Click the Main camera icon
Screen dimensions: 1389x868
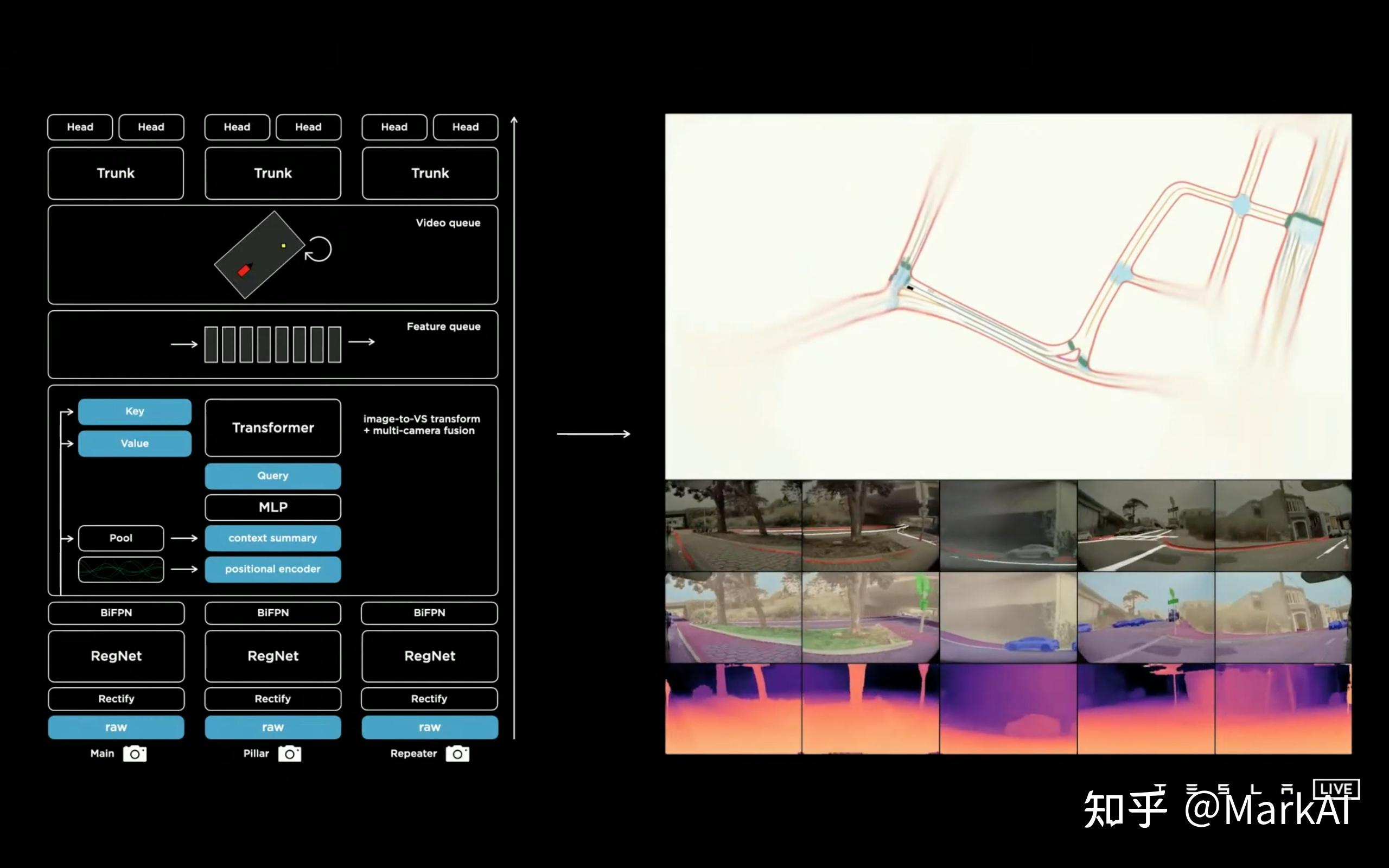click(x=135, y=754)
